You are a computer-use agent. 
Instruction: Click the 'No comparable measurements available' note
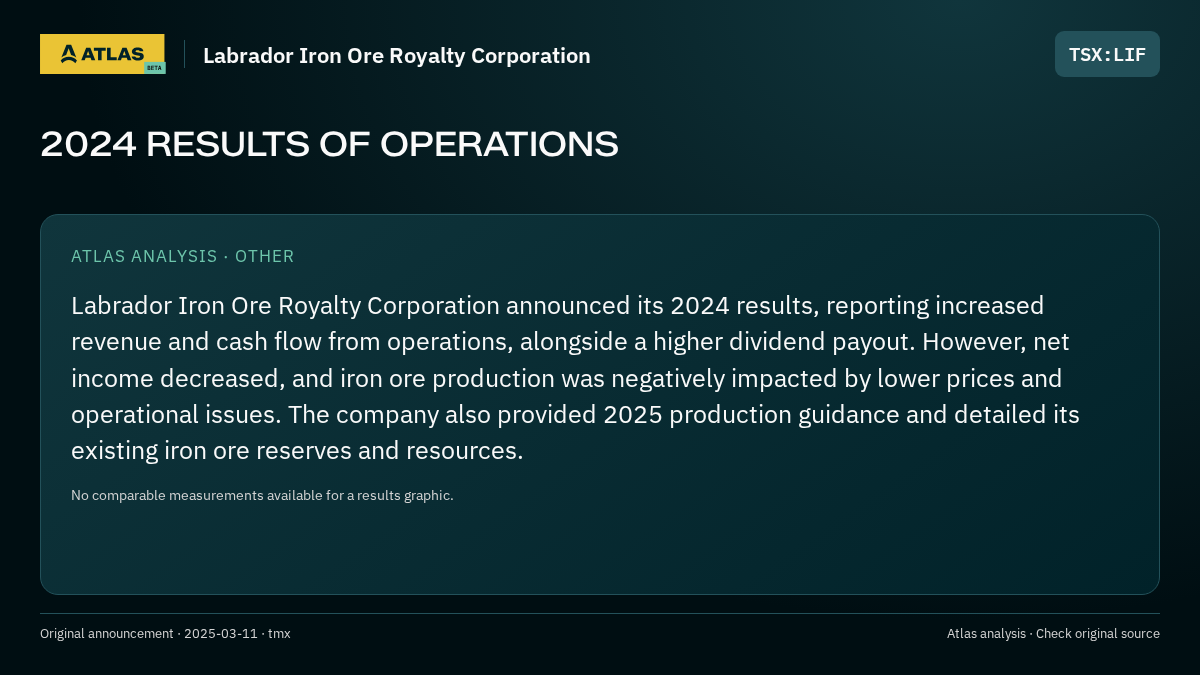[x=262, y=495]
